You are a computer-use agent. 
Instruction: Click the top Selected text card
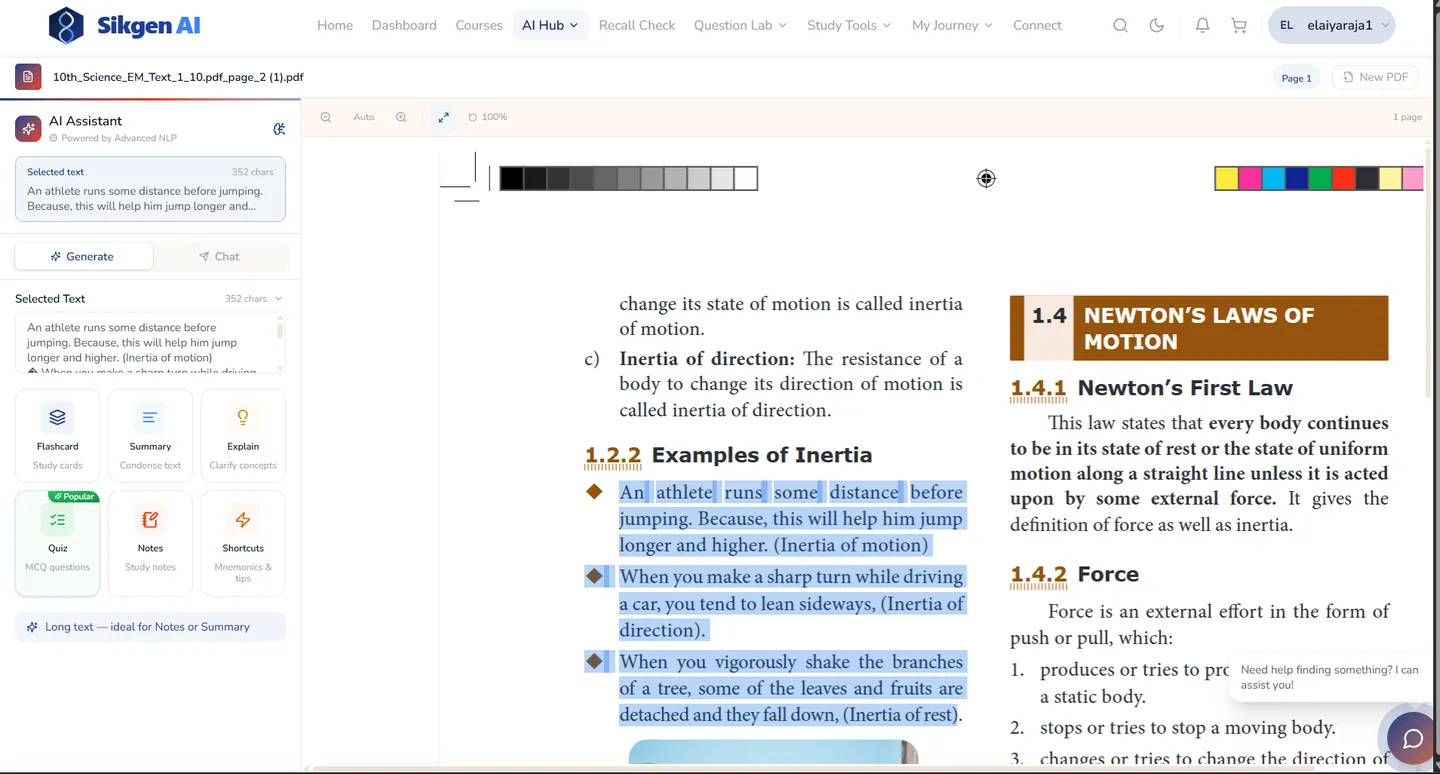150,188
